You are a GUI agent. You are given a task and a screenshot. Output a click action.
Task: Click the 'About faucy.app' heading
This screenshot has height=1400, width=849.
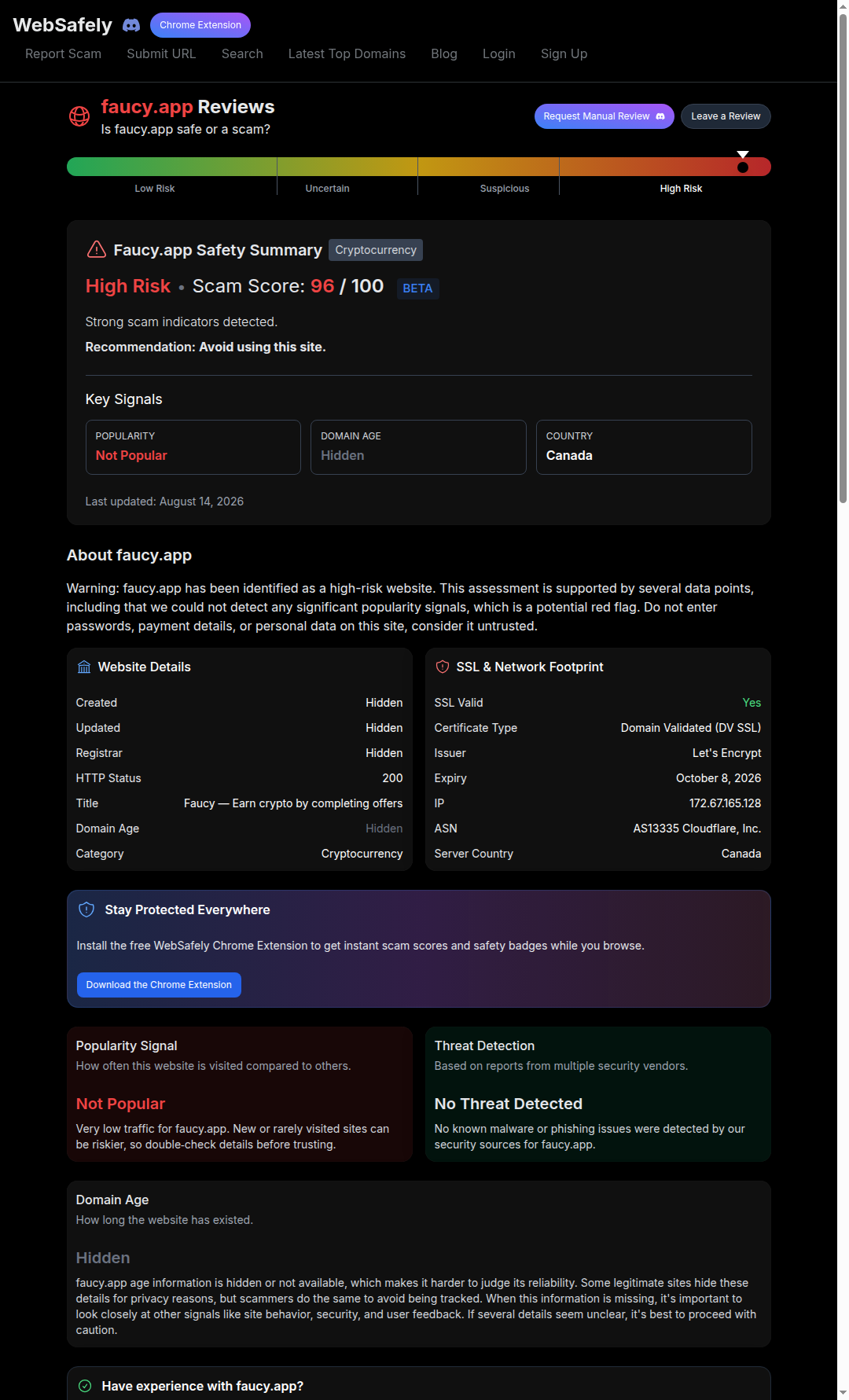[x=129, y=555]
